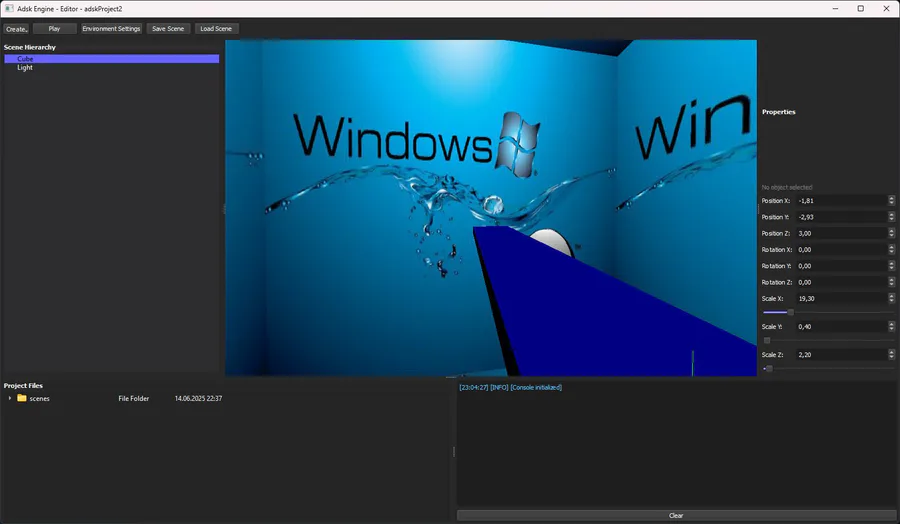The width and height of the screenshot is (900, 524).
Task: Edit the Position X field
Action: pos(841,201)
